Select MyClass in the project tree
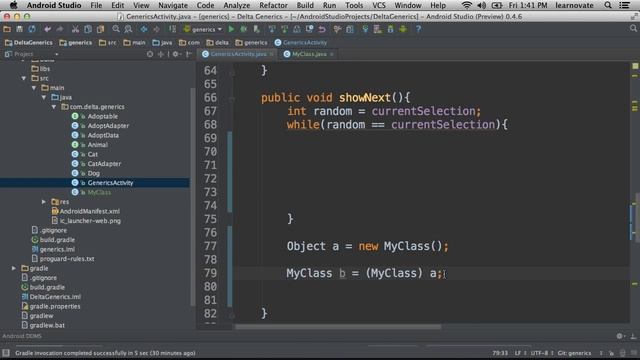 click(x=99, y=192)
